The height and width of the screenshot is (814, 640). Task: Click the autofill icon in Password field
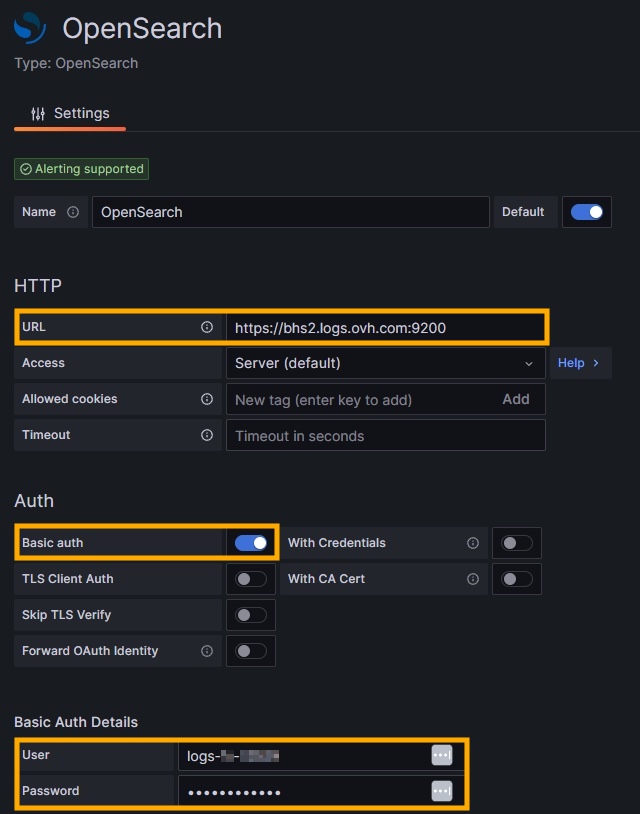pyautogui.click(x=442, y=791)
